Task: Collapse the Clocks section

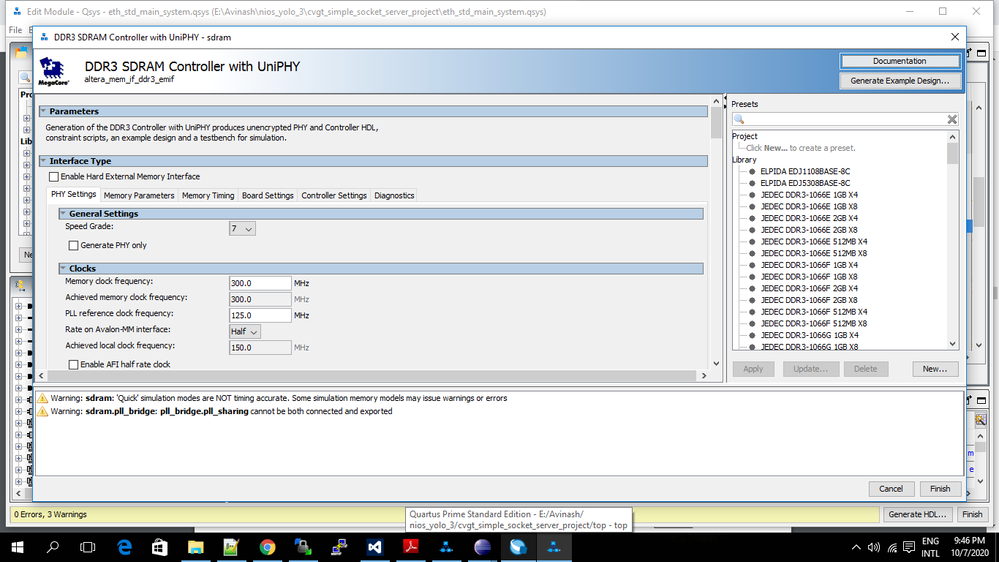Action: 63,269
